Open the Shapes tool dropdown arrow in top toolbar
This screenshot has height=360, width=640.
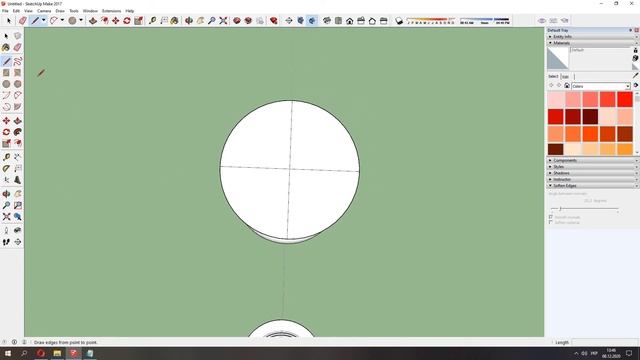pyautogui.click(x=81, y=20)
